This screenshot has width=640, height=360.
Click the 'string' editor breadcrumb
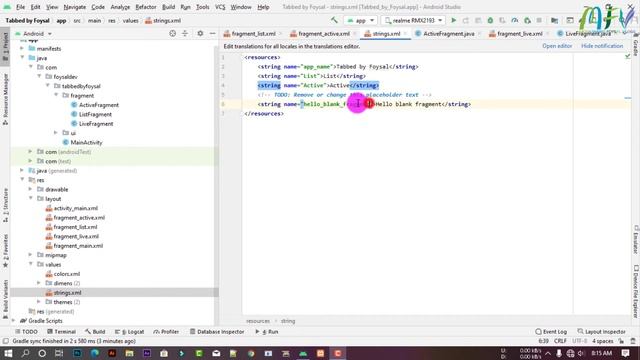click(288, 321)
